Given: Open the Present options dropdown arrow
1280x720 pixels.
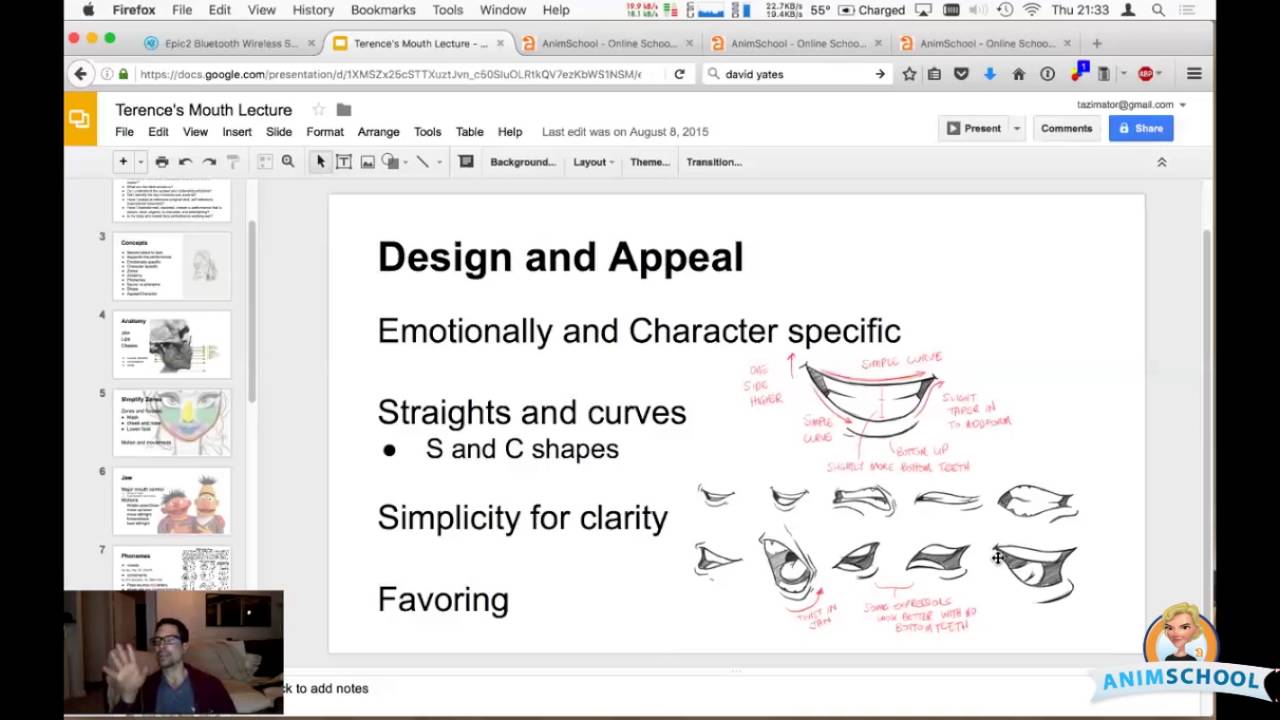Looking at the screenshot, I should (x=1016, y=128).
